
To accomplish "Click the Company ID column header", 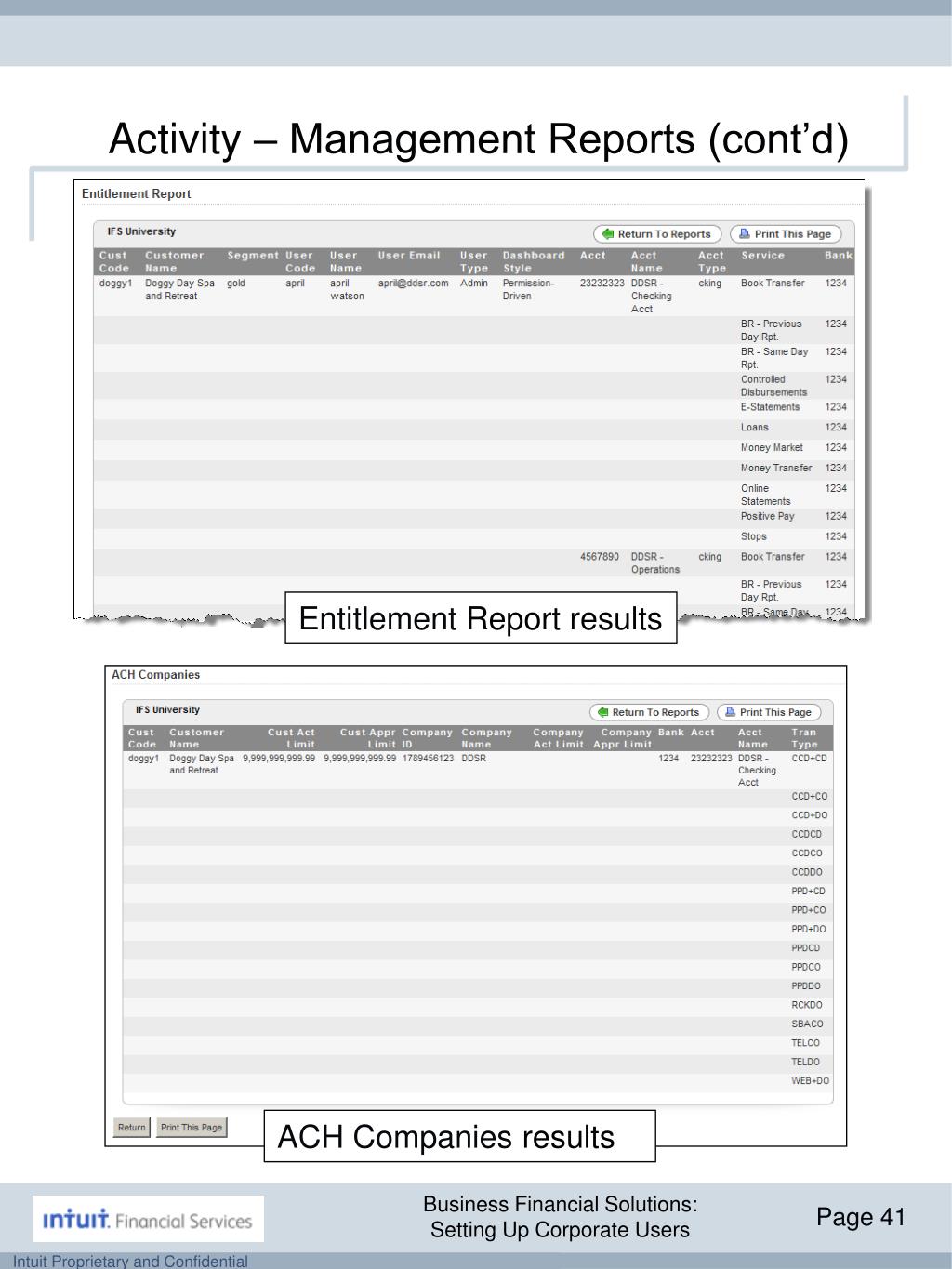I will click(x=427, y=738).
